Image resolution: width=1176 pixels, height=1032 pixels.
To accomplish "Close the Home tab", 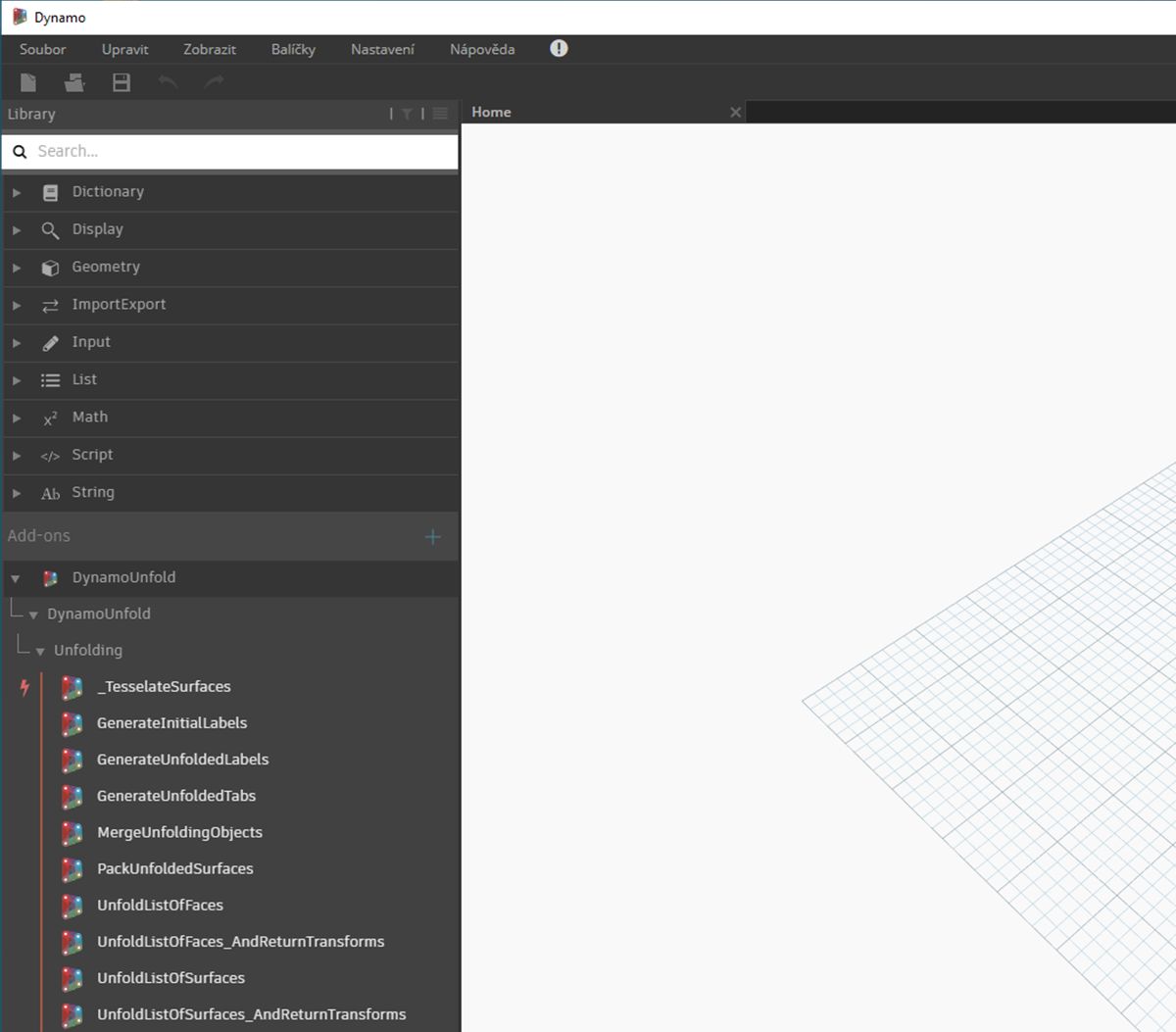I will click(x=736, y=113).
